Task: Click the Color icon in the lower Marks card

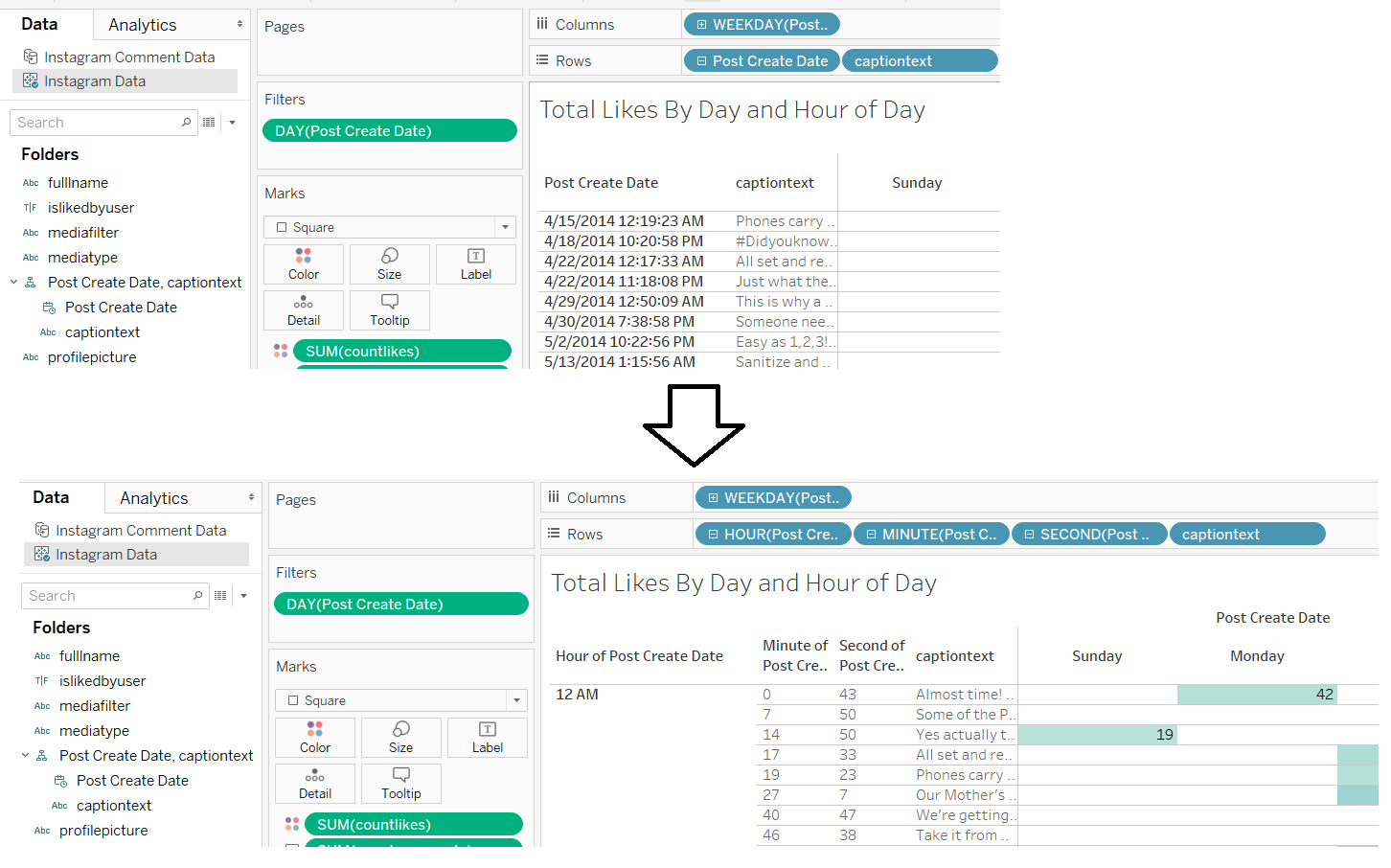Action: (314, 737)
